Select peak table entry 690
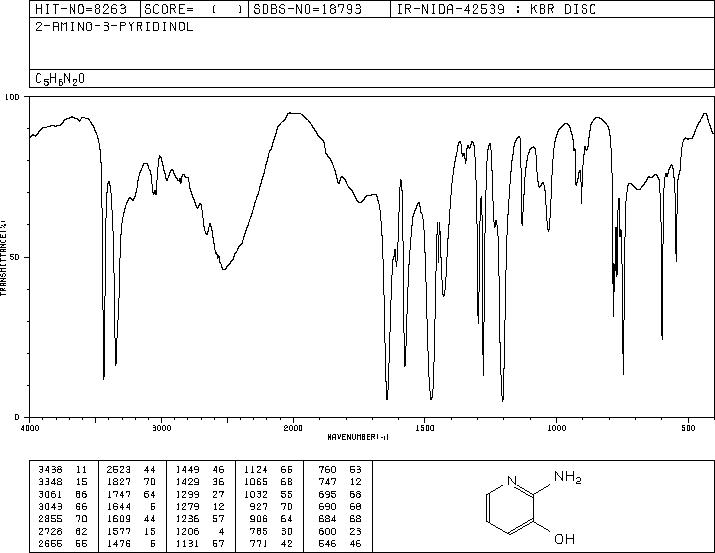 327,506
